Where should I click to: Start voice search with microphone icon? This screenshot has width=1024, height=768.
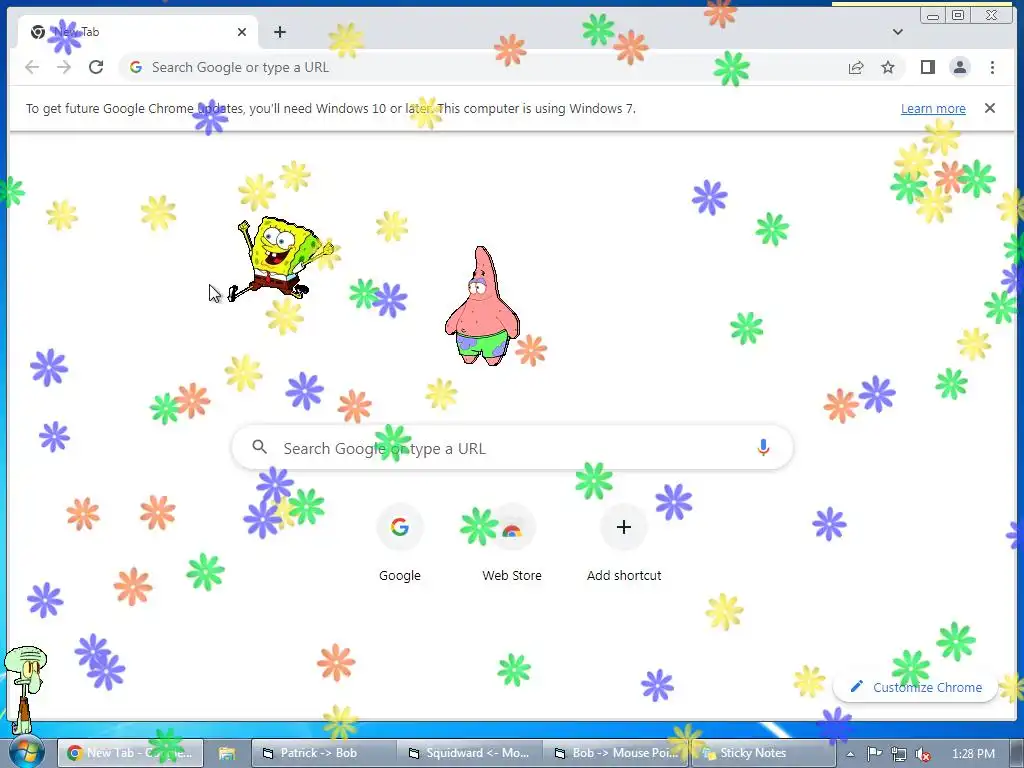763,448
